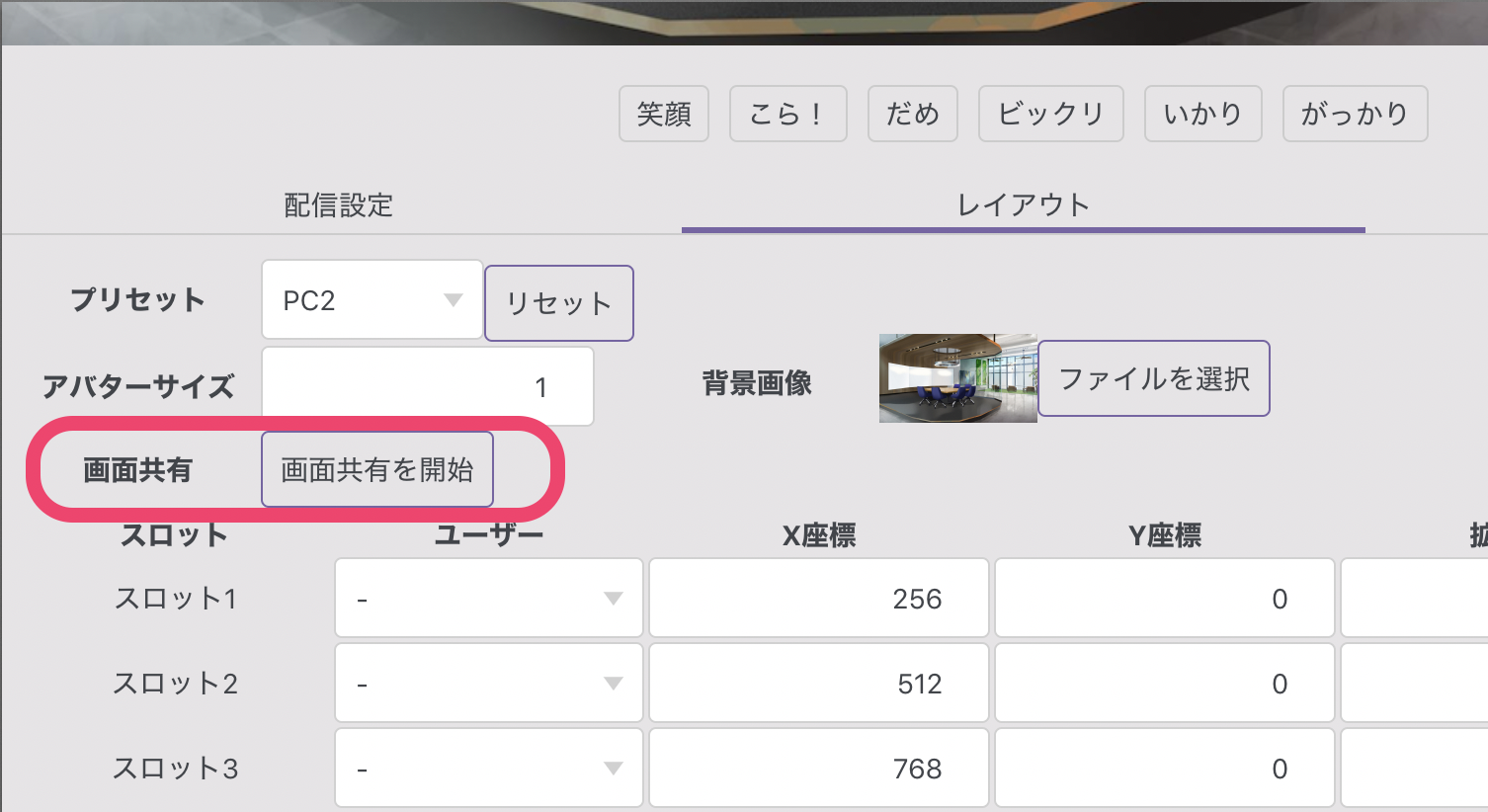Click the リセット button
The width and height of the screenshot is (1488, 812).
coord(558,303)
